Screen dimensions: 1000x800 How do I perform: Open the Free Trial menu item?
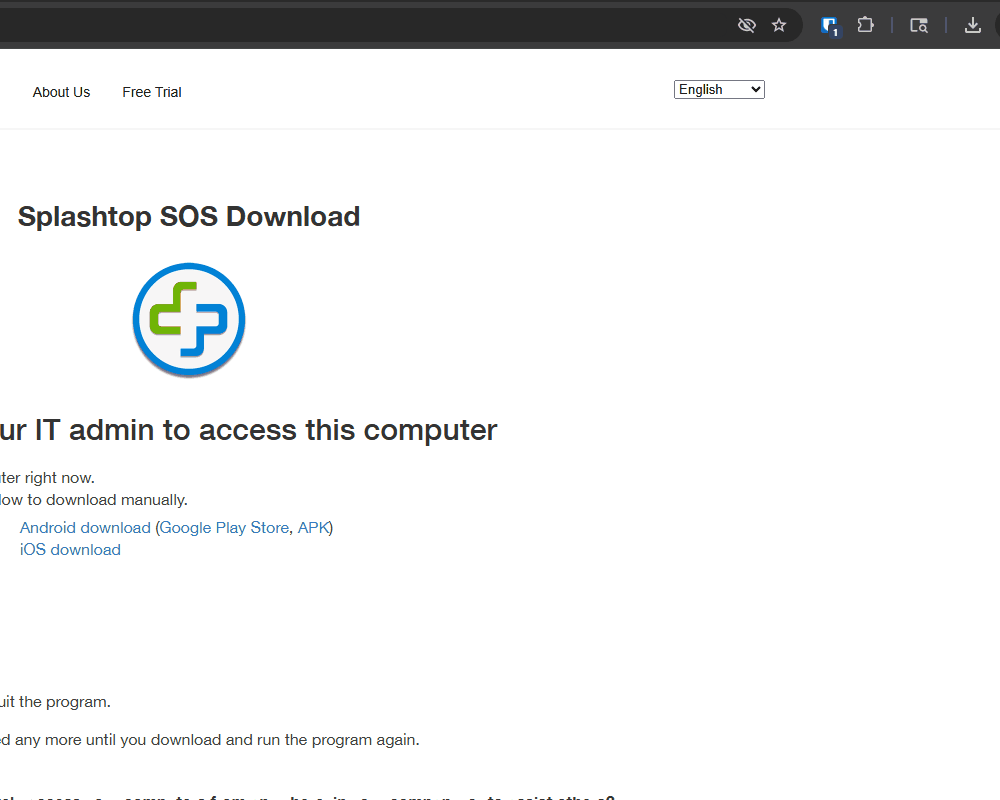pyautogui.click(x=152, y=92)
